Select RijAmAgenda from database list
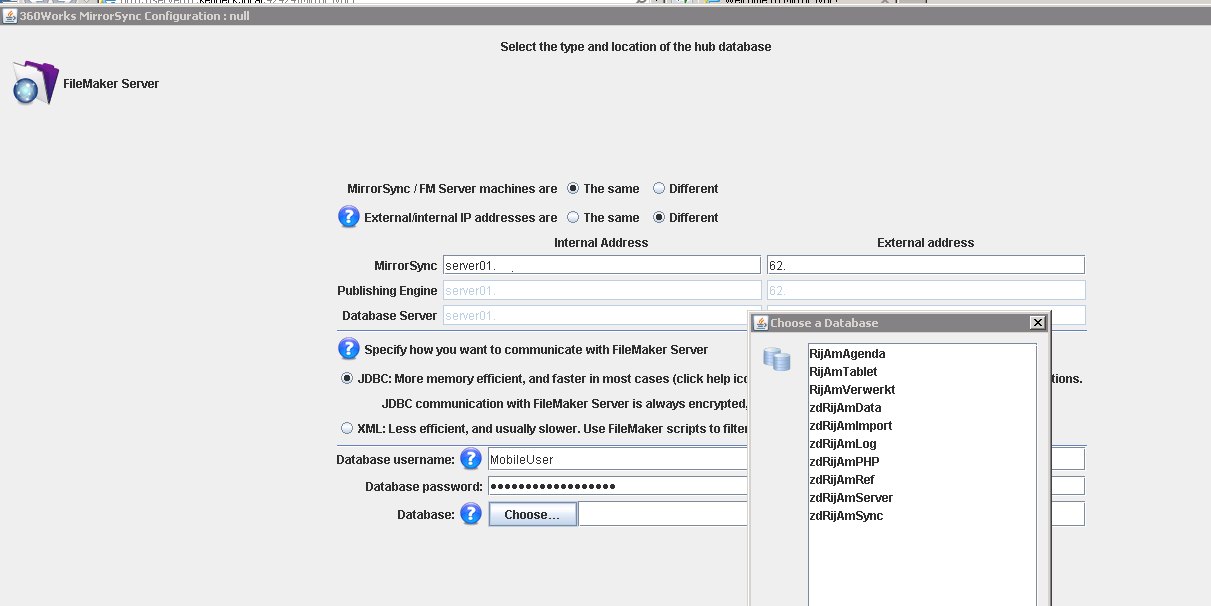Screen dimensions: 1211x606 click(x=846, y=354)
